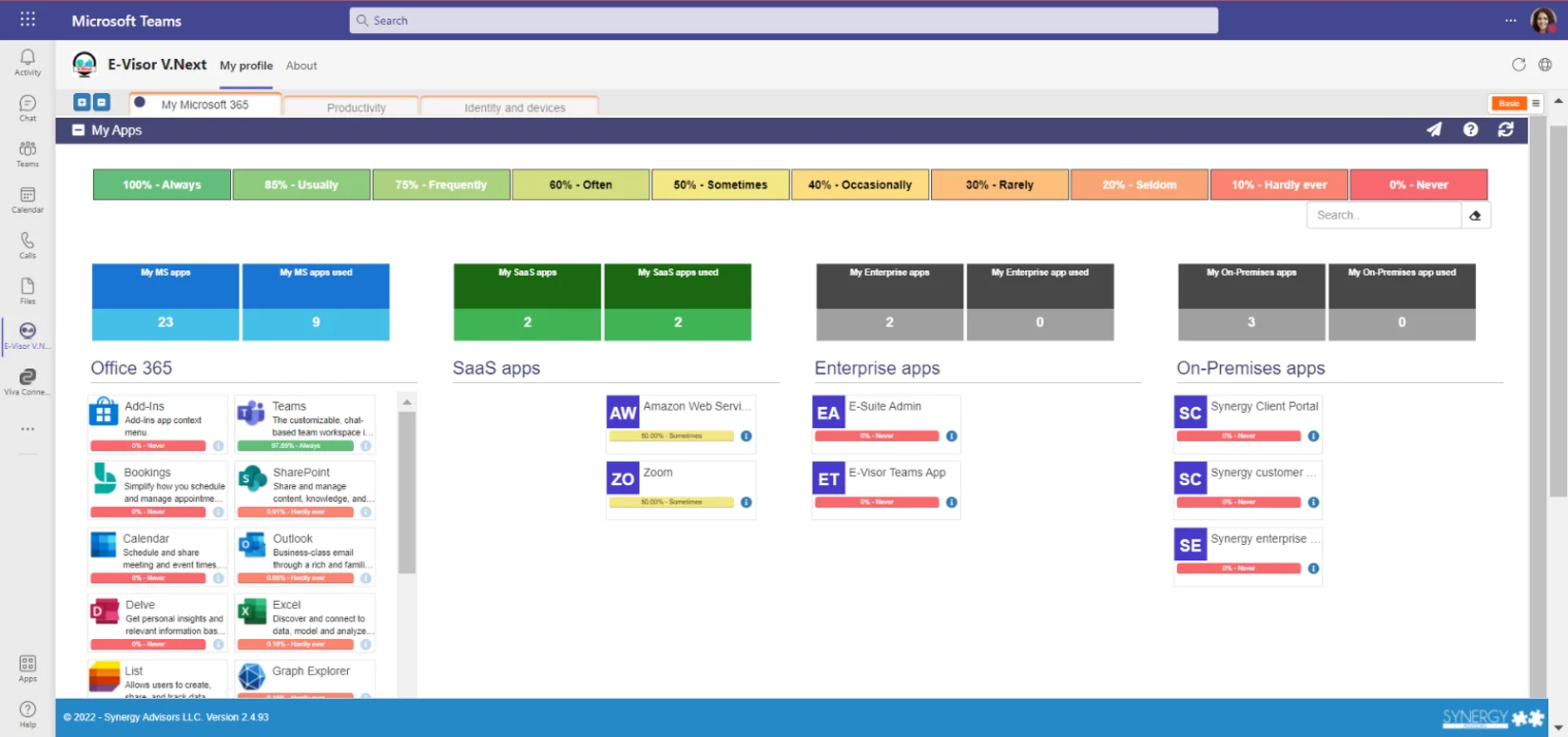Toggle the 60% - Often usage filter
Viewport: 1568px width, 737px height.
[581, 184]
